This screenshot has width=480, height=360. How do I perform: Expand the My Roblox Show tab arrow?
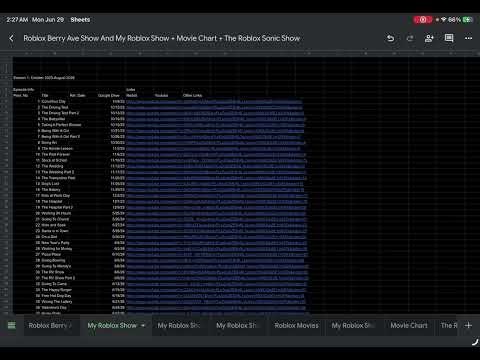coord(143,325)
